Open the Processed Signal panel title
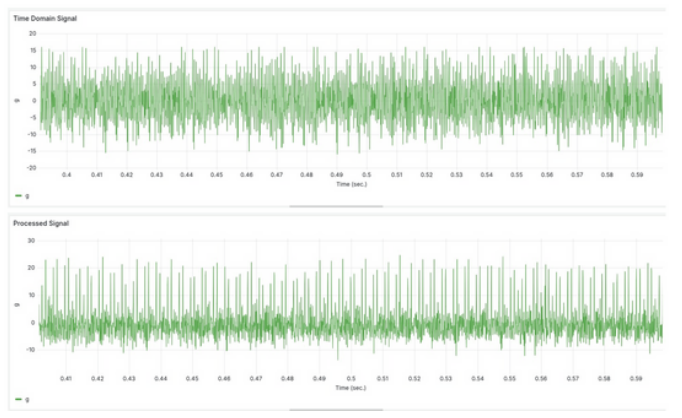The height and width of the screenshot is (418, 682). coord(40,223)
